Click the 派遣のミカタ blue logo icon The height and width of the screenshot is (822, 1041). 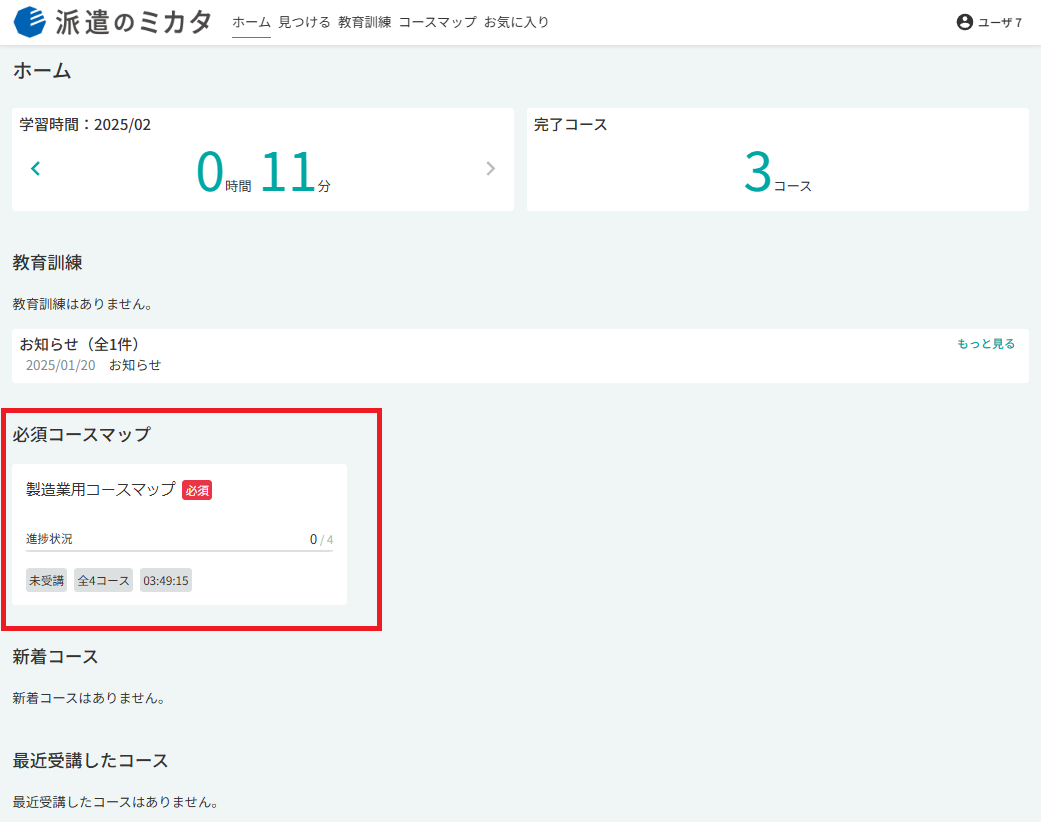pos(30,22)
